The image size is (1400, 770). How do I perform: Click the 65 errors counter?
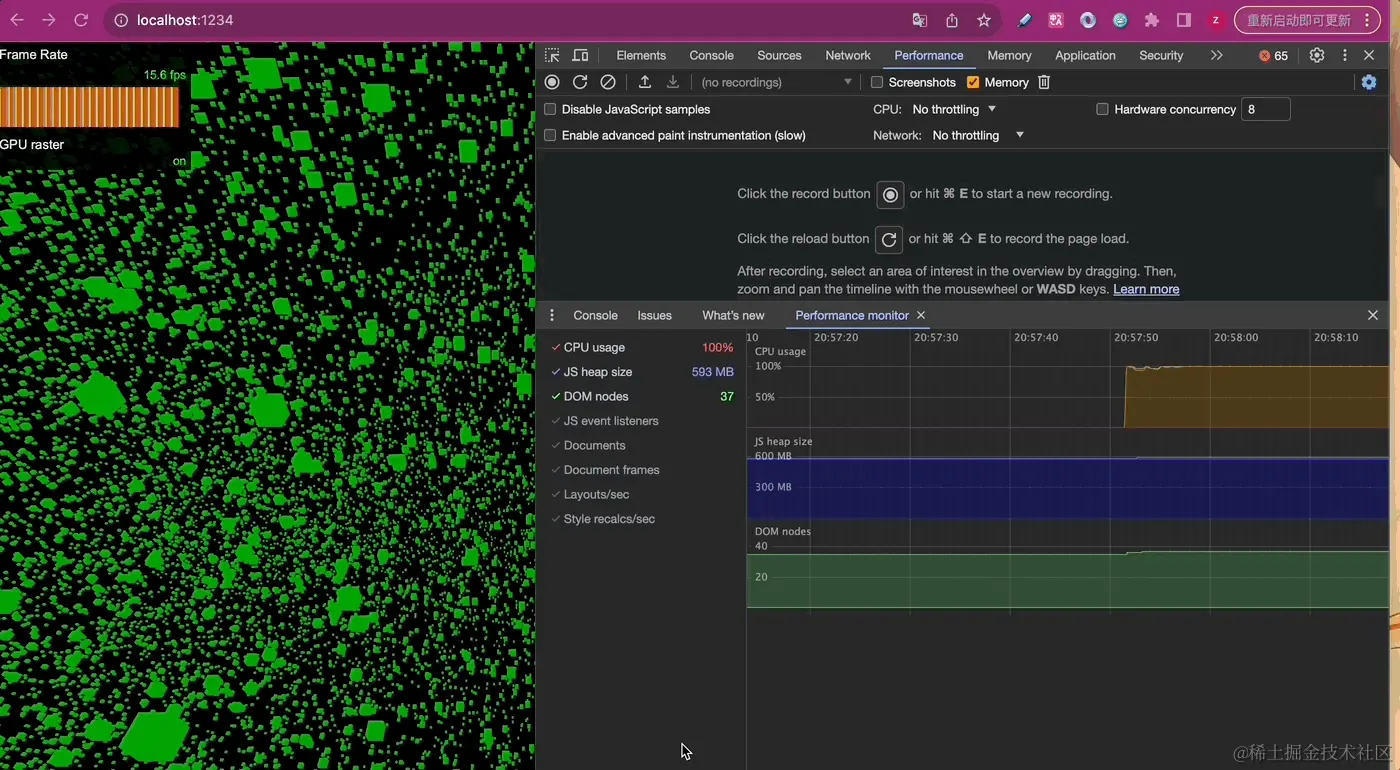tap(1274, 56)
